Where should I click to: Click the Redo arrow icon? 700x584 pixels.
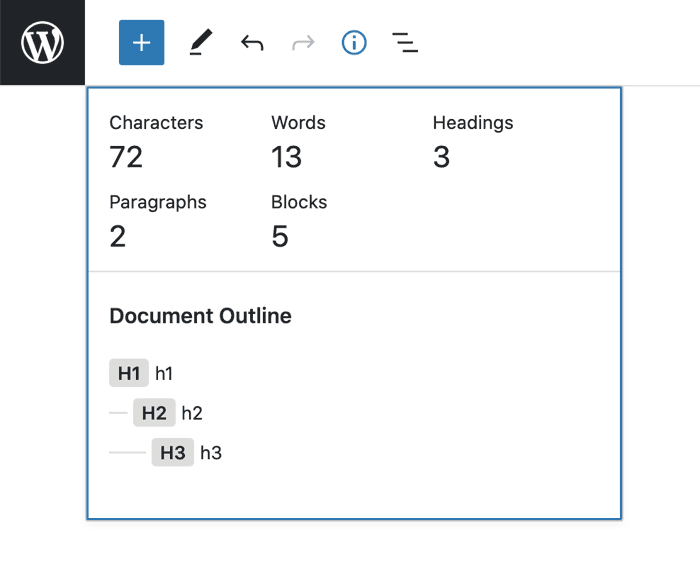[303, 43]
